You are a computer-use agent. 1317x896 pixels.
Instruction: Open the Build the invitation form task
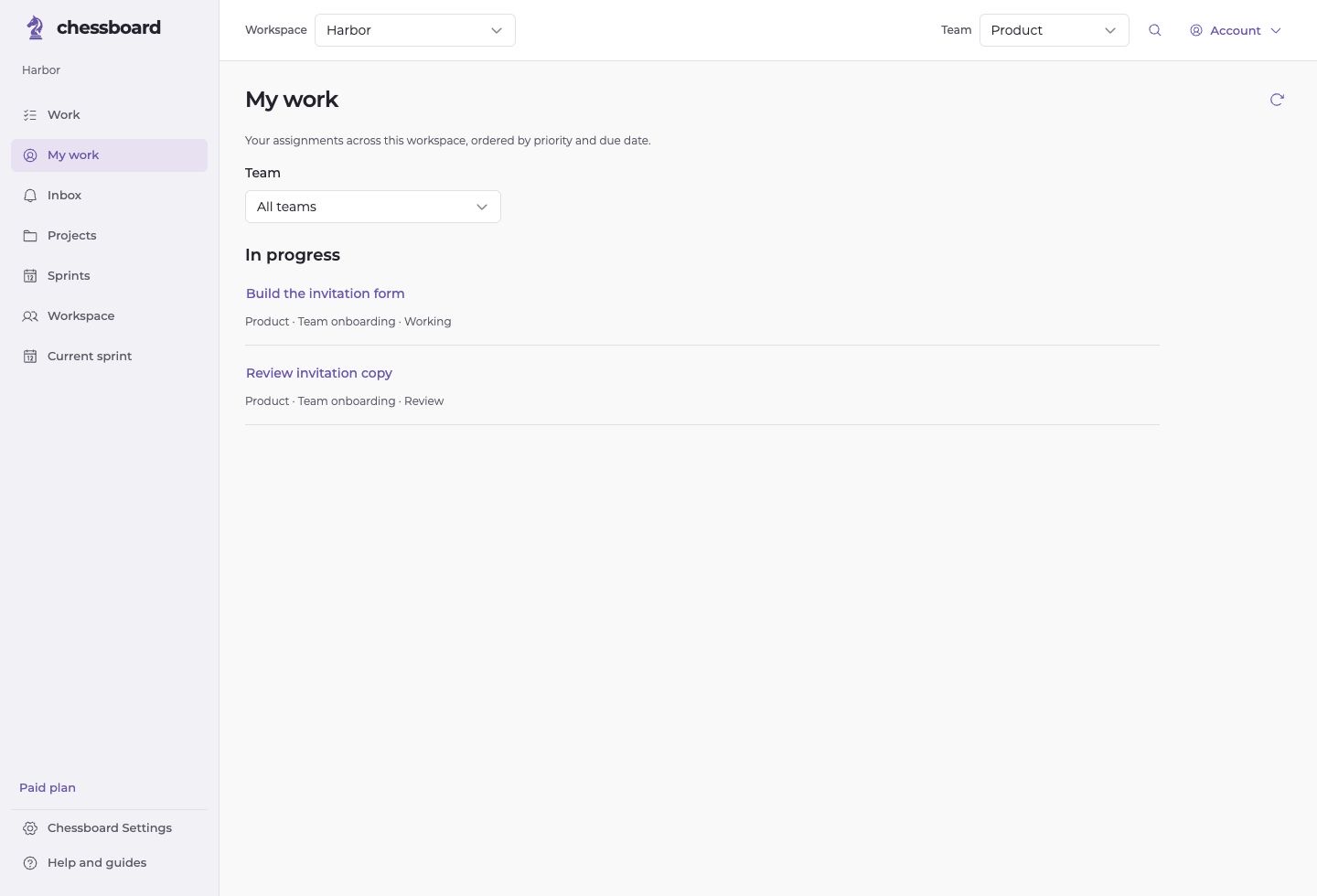[326, 293]
